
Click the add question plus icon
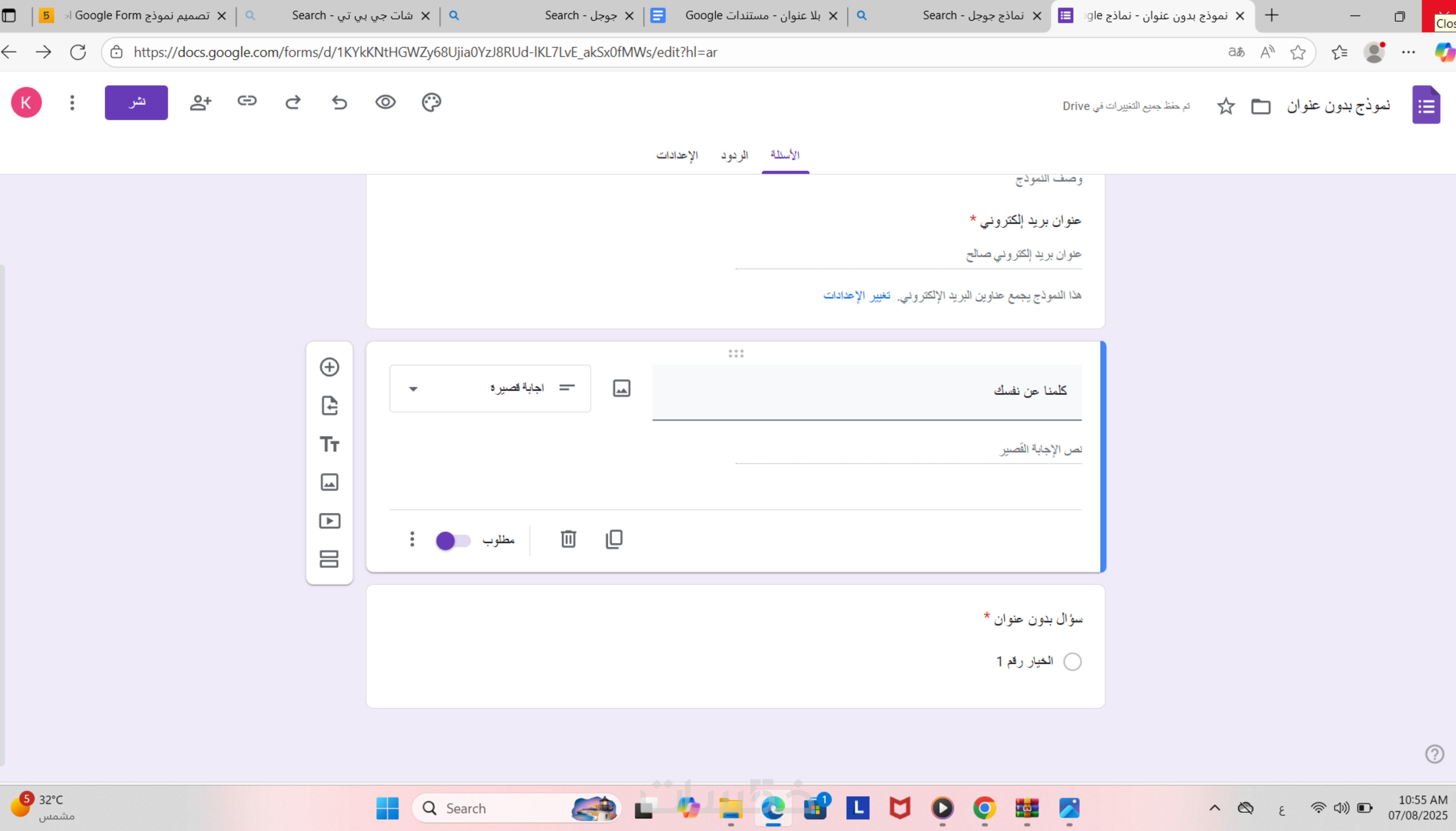point(329,367)
